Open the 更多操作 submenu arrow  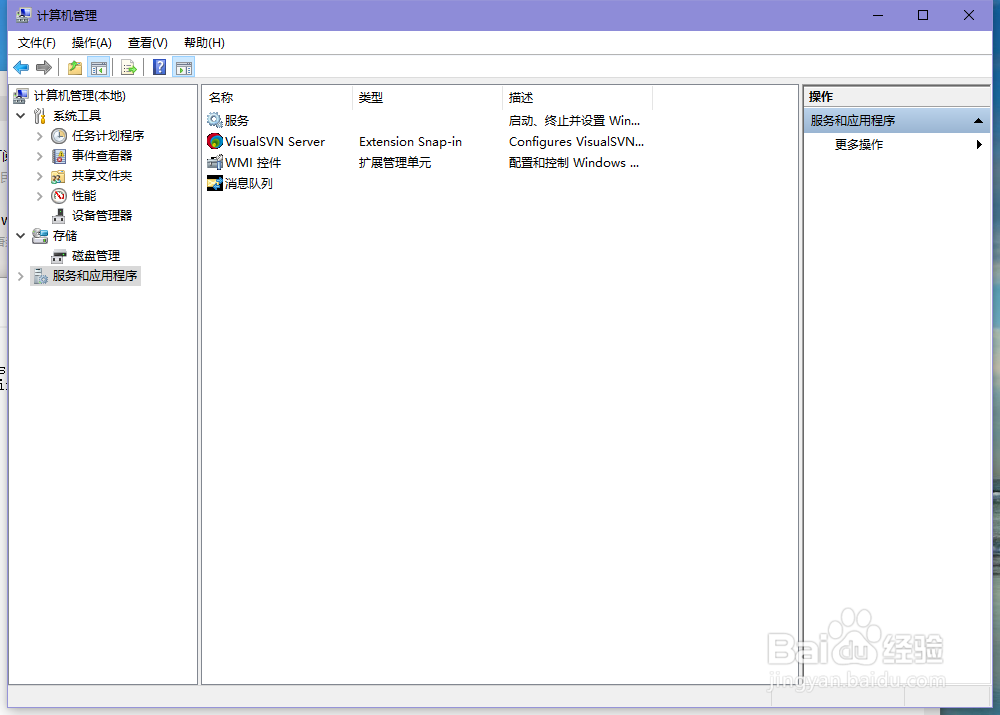[x=979, y=144]
